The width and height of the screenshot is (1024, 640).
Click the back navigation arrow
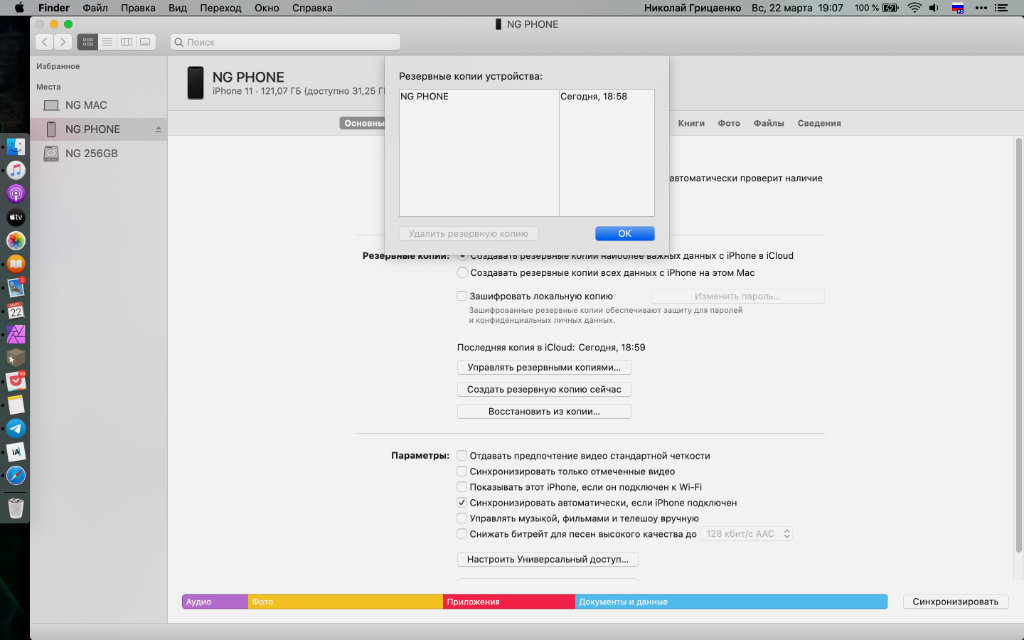pyautogui.click(x=45, y=42)
